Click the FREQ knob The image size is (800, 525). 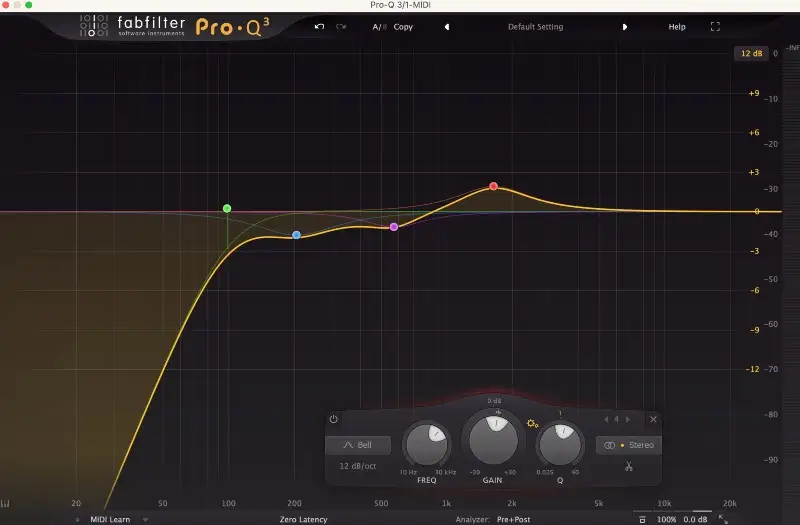(428, 442)
